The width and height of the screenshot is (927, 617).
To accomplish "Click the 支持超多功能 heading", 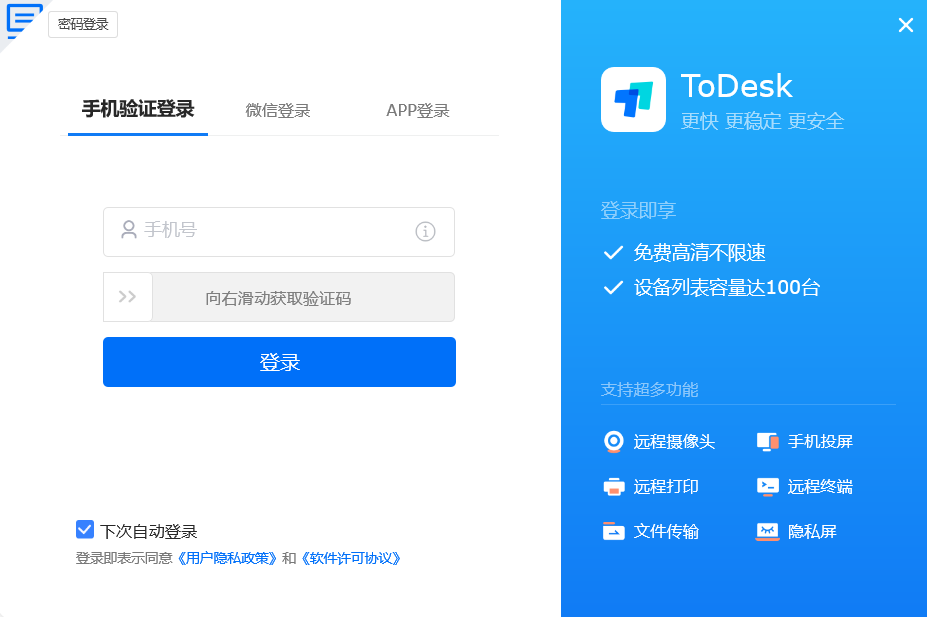I will [649, 389].
